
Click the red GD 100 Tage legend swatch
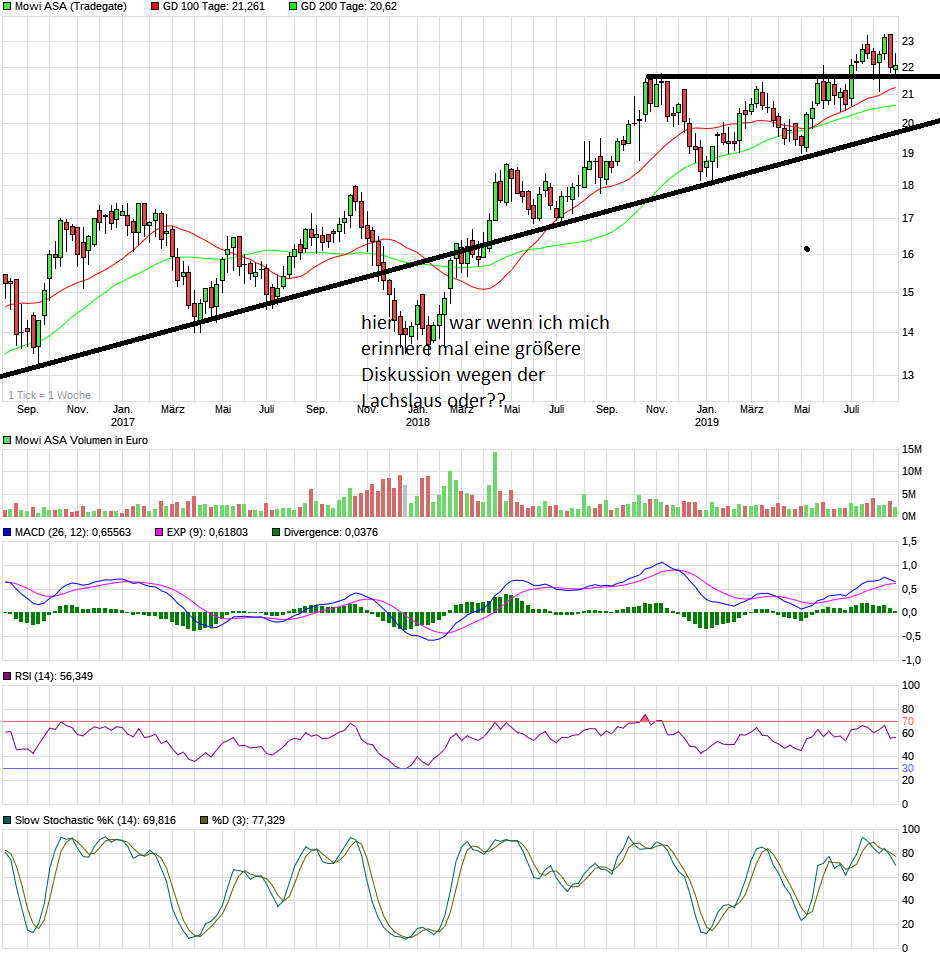click(155, 7)
